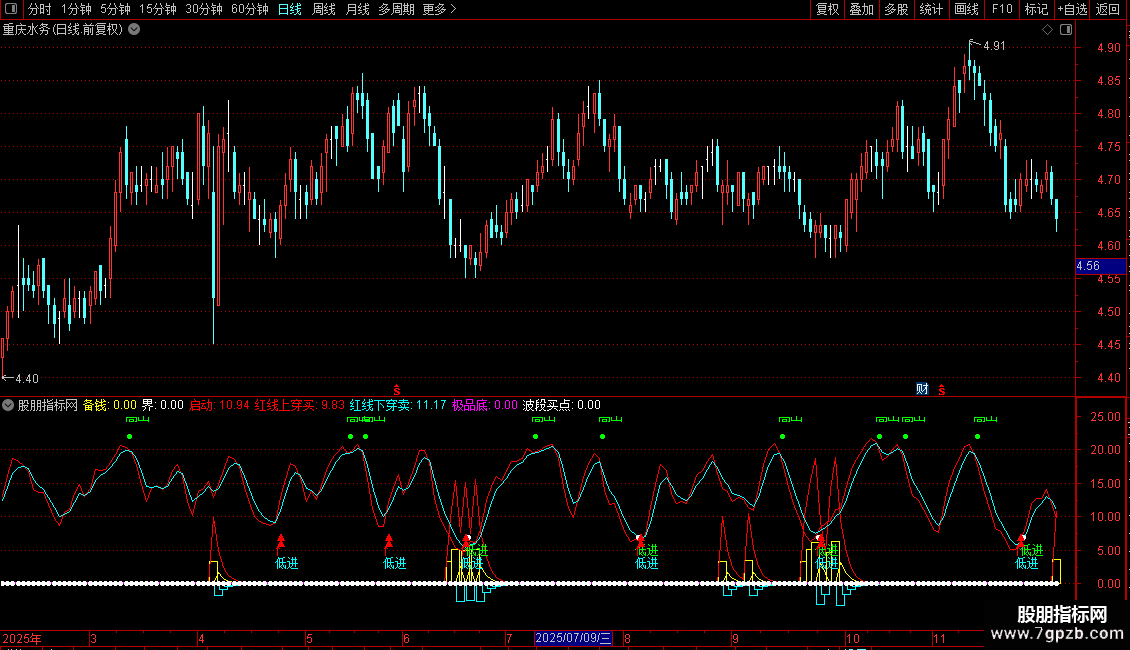Switch to 周线 weekly chart

[x=324, y=9]
